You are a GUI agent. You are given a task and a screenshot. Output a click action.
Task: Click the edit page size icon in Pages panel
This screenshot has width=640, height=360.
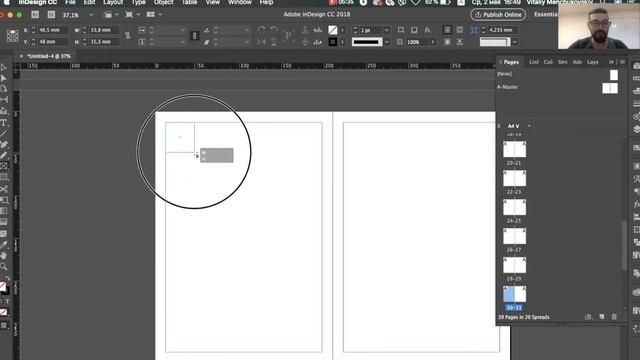coord(588,317)
